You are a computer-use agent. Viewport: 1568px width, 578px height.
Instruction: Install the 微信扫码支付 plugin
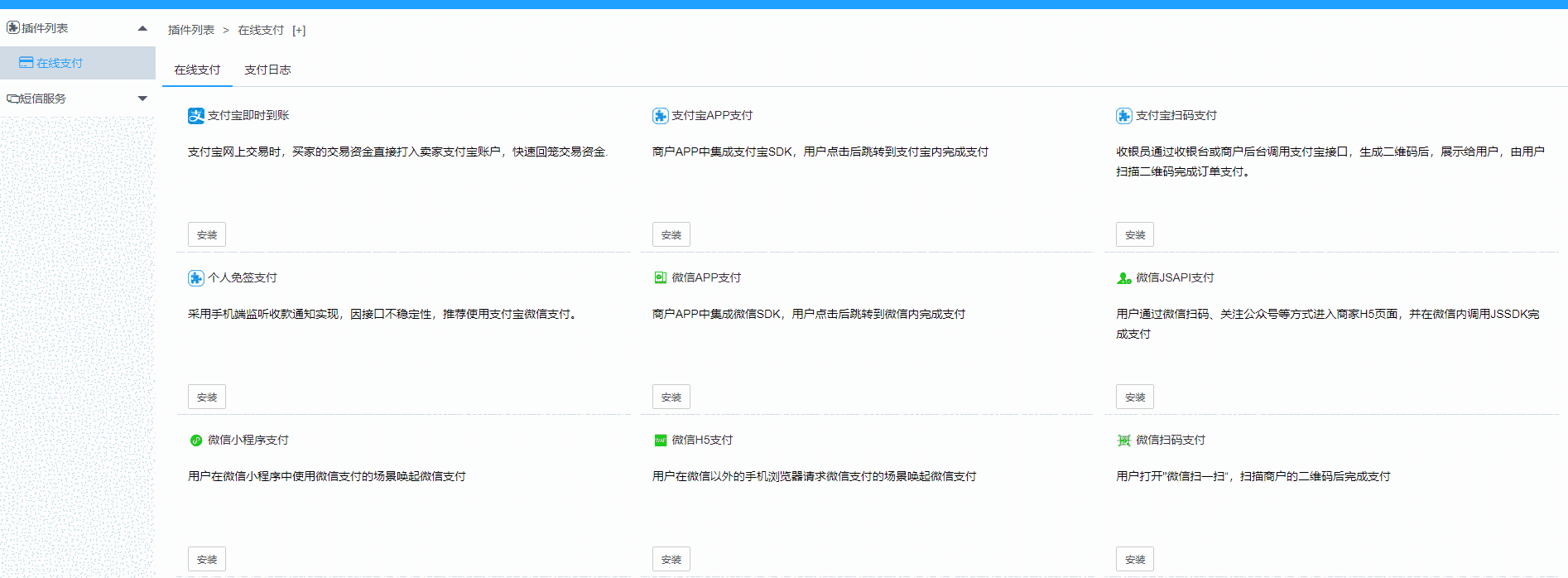[x=1134, y=559]
